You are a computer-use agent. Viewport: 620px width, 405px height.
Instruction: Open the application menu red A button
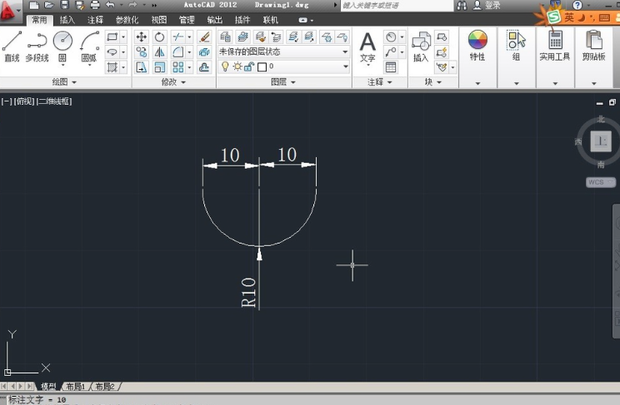pyautogui.click(x=9, y=10)
